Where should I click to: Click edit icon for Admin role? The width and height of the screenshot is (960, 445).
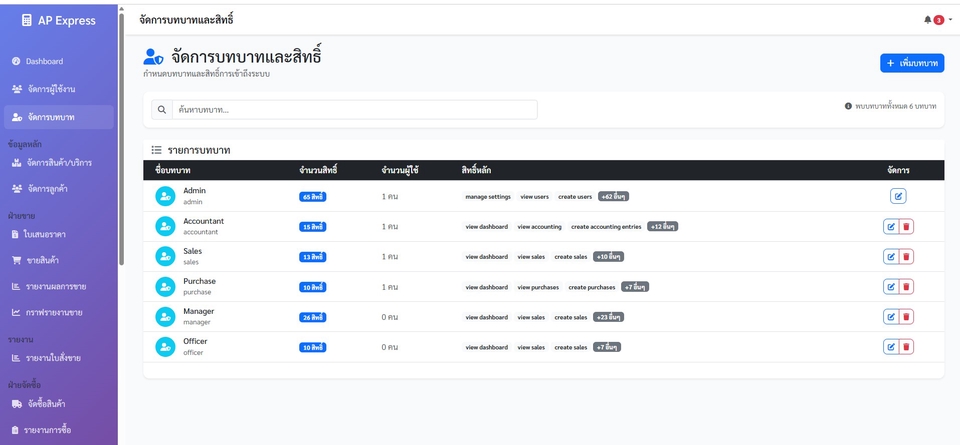(898, 196)
